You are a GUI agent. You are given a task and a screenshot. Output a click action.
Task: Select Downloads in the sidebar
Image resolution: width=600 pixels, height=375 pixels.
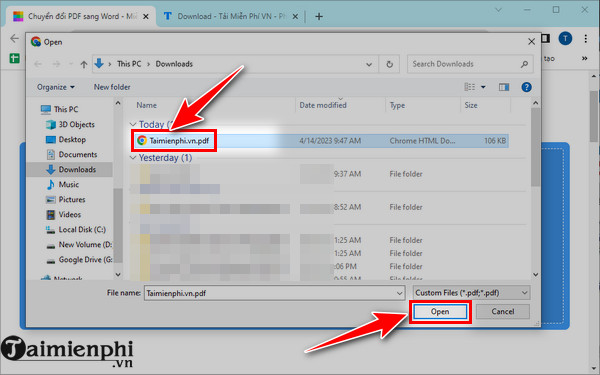click(77, 170)
